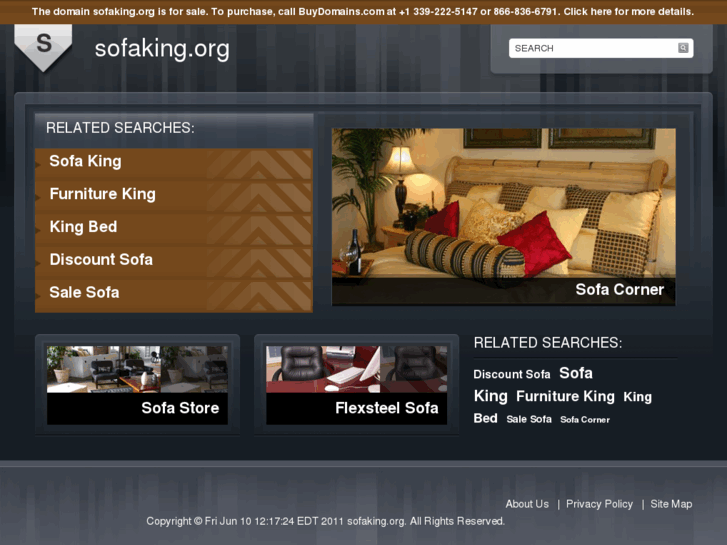The width and height of the screenshot is (727, 545).
Task: Click the search magnifier icon
Action: pyautogui.click(x=683, y=48)
